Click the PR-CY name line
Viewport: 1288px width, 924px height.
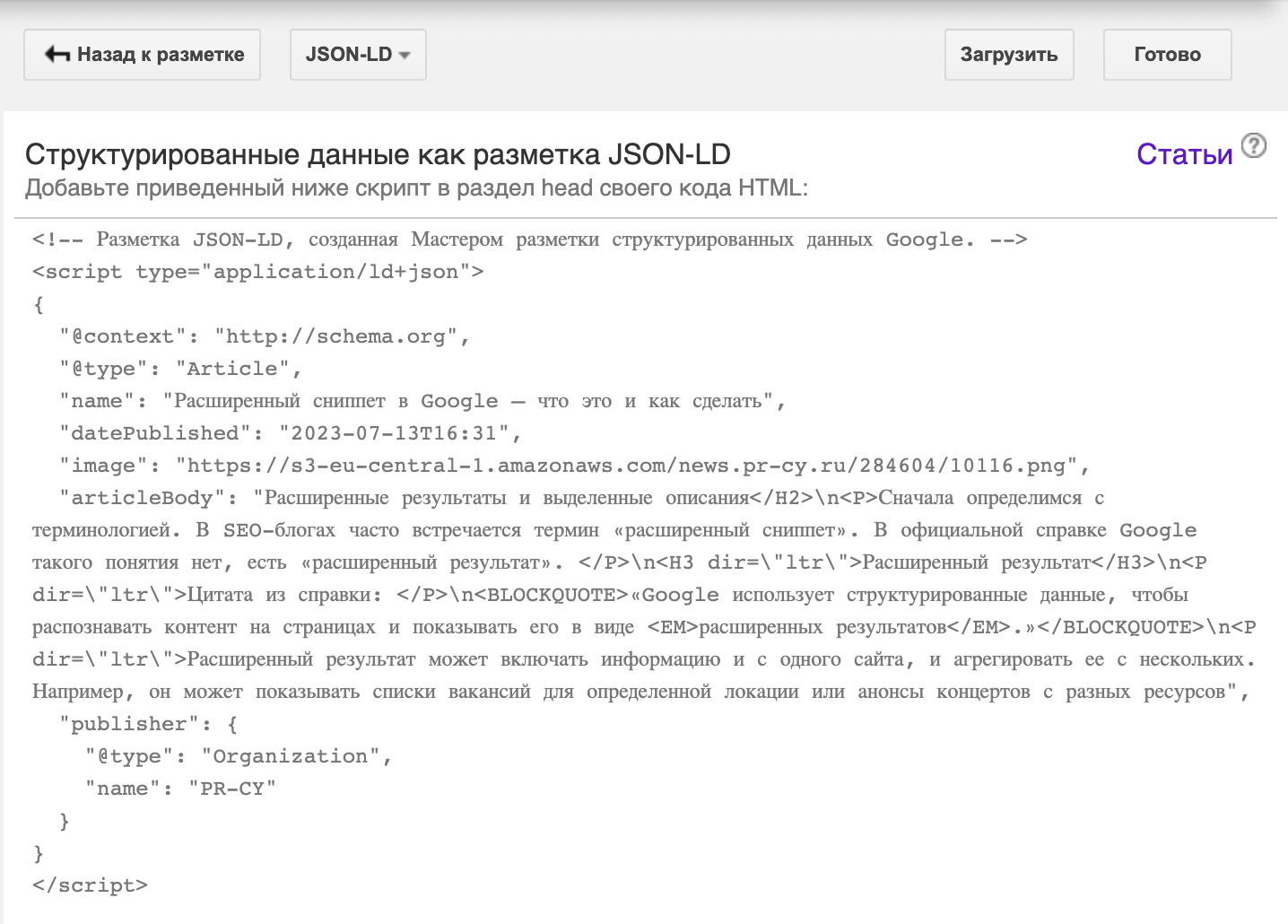[180, 789]
